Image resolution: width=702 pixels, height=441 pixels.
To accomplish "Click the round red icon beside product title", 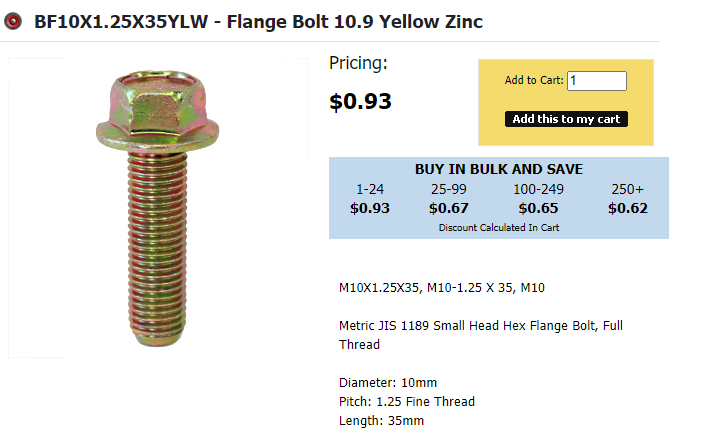I will coord(13,21).
